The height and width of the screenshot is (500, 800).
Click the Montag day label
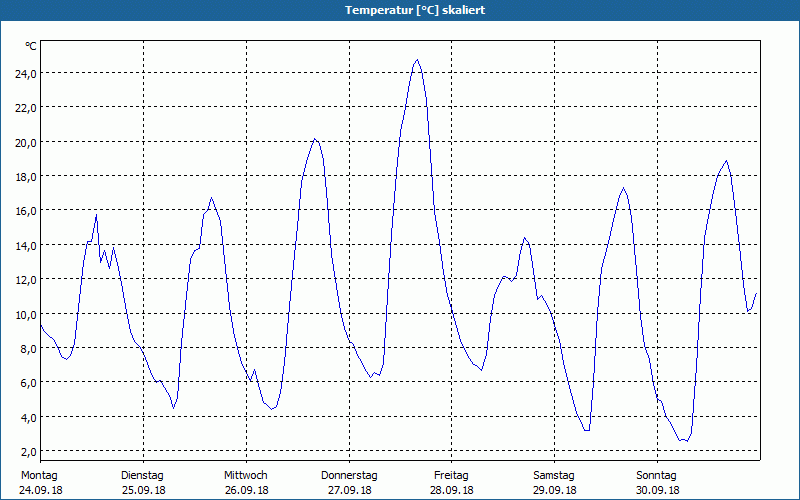pyautogui.click(x=39, y=475)
